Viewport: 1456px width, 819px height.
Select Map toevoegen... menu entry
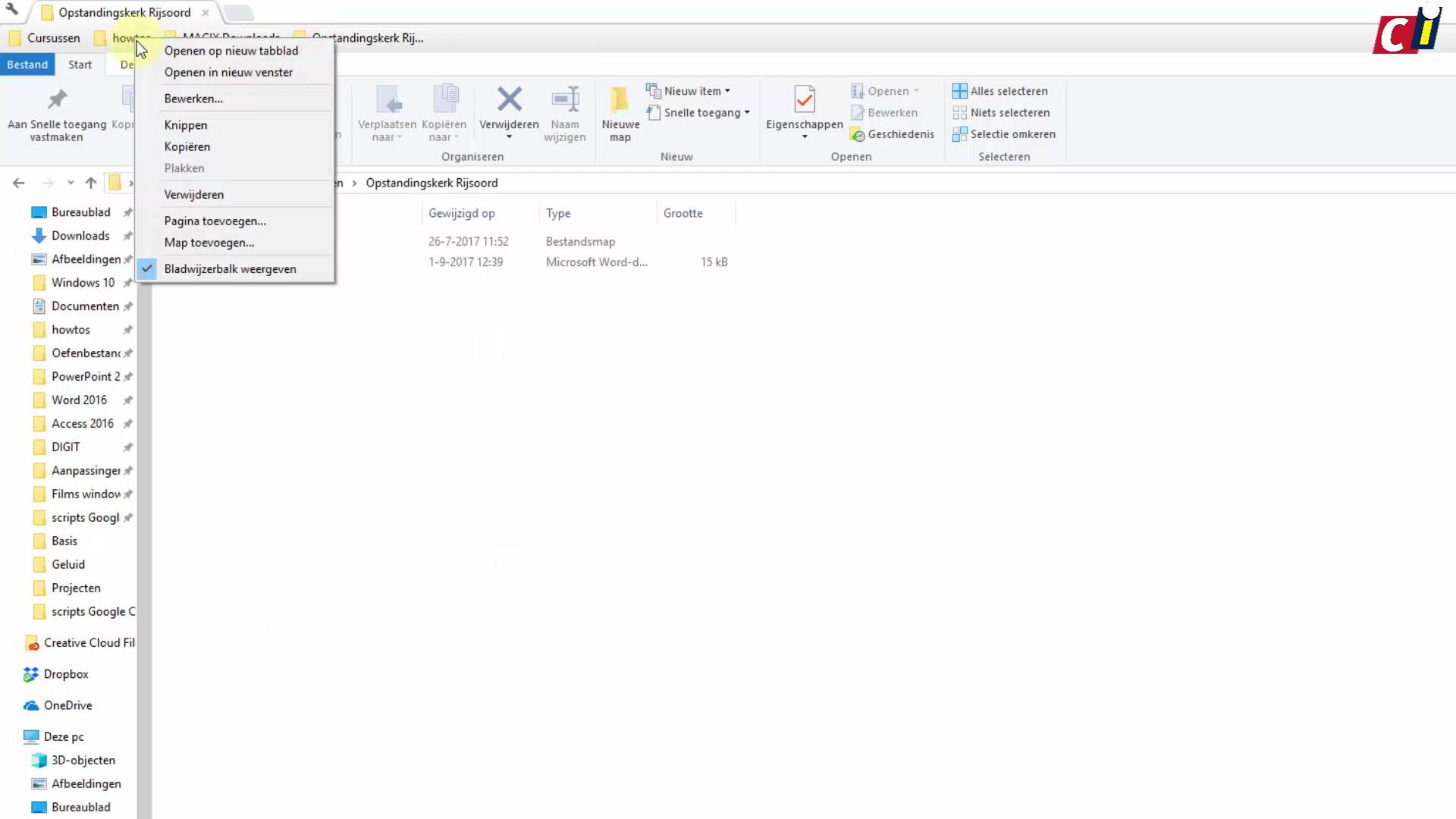[x=209, y=243]
